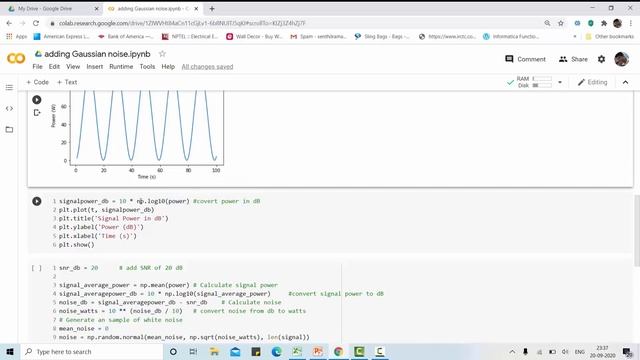This screenshot has height=360, width=640.
Task: Bookmark this page with the star icon
Action: (x=561, y=23)
